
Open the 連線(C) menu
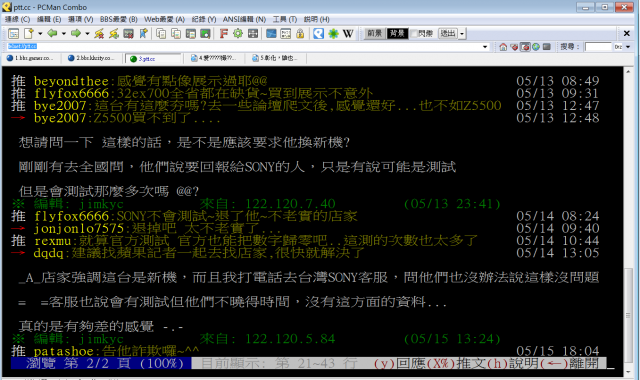click(x=17, y=19)
